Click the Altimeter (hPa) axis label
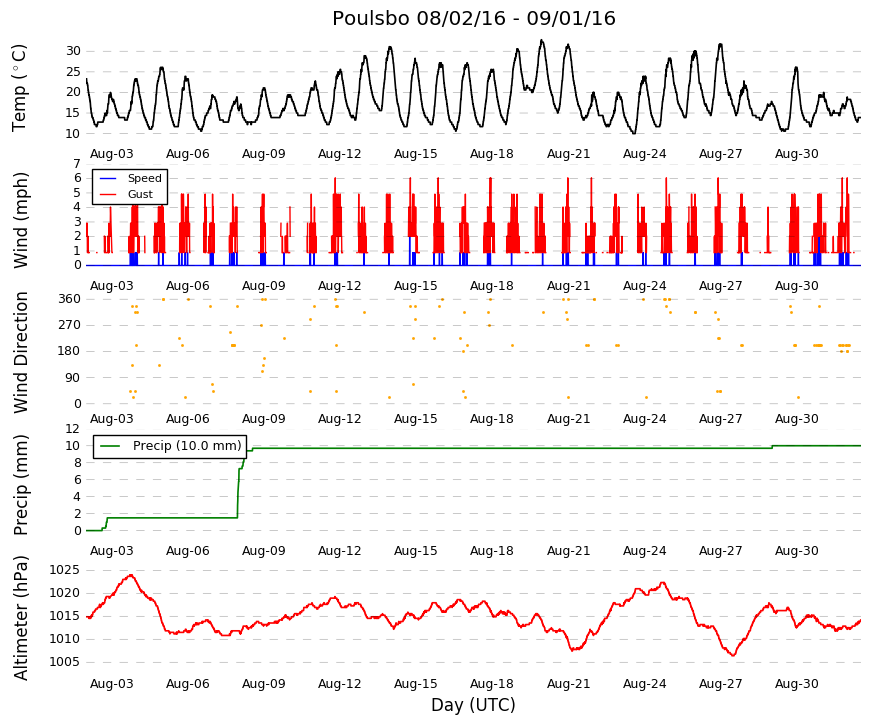The image size is (871, 725). 21,618
